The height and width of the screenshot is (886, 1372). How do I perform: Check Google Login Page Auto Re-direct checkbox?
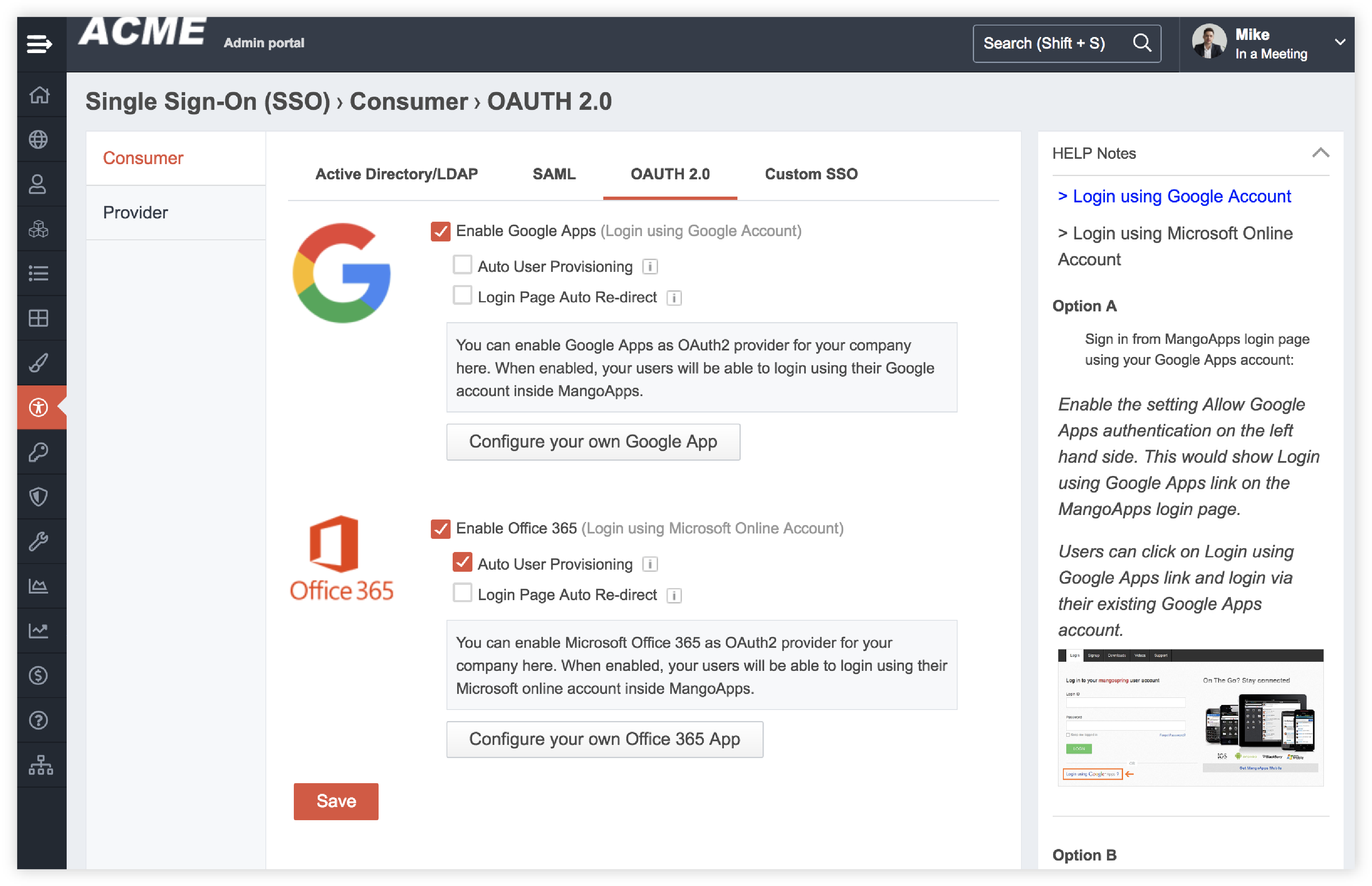(x=462, y=295)
